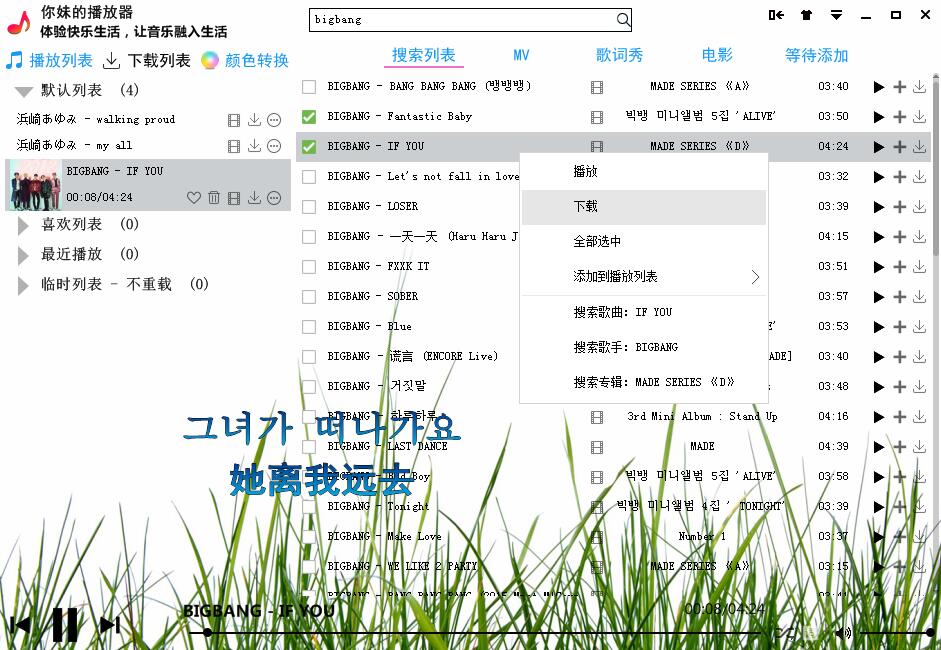Uncheck BIGBANG - Fantastic Baby
The image size is (941, 650).
(308, 116)
